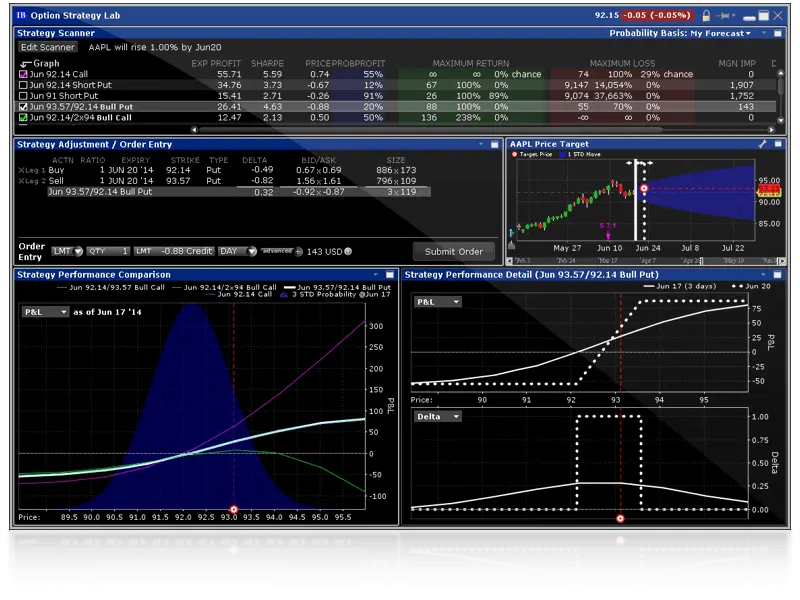
Task: Open the Probability Basis: My Forecast dropdown
Action: coord(680,33)
